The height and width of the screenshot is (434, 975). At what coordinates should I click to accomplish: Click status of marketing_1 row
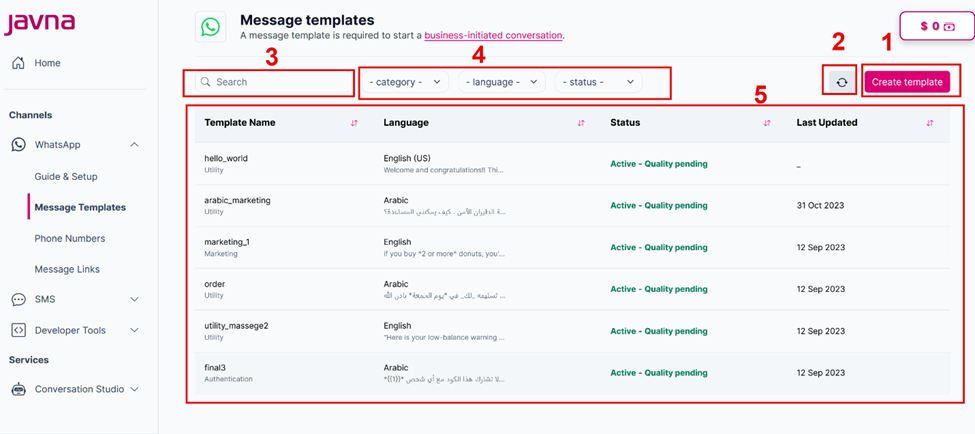click(659, 247)
